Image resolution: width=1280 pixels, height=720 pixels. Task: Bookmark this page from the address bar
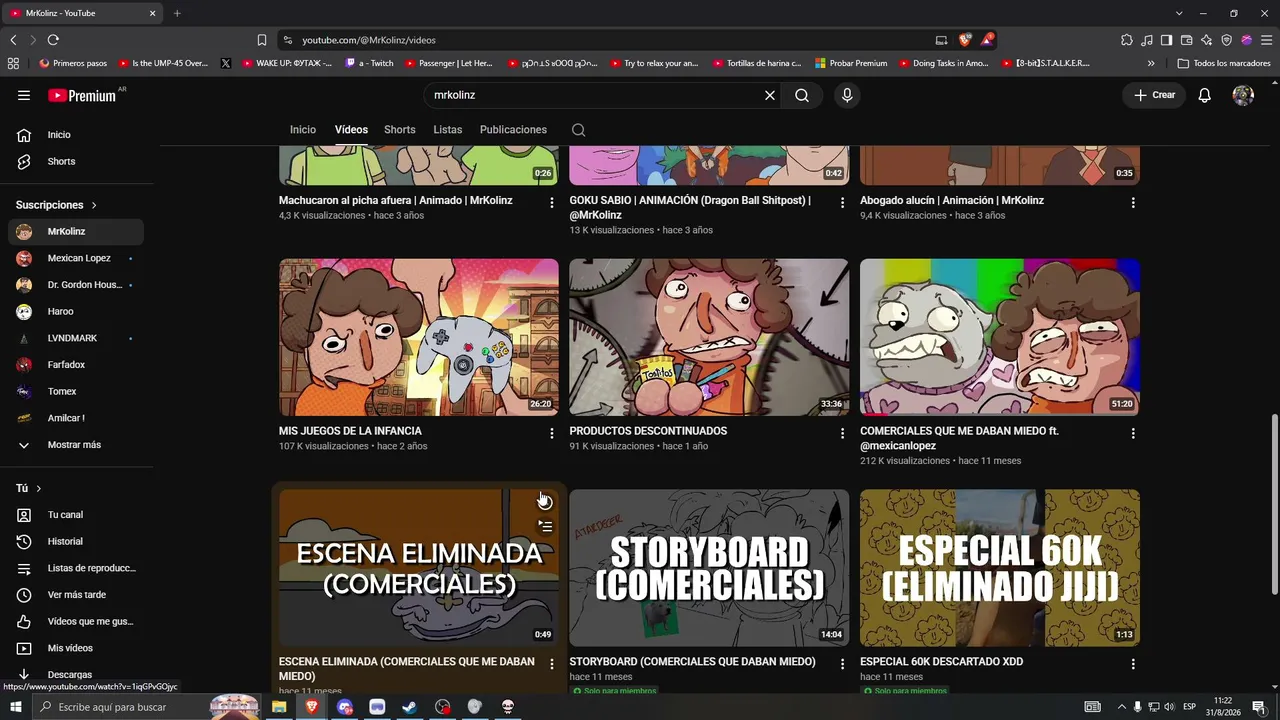(262, 40)
